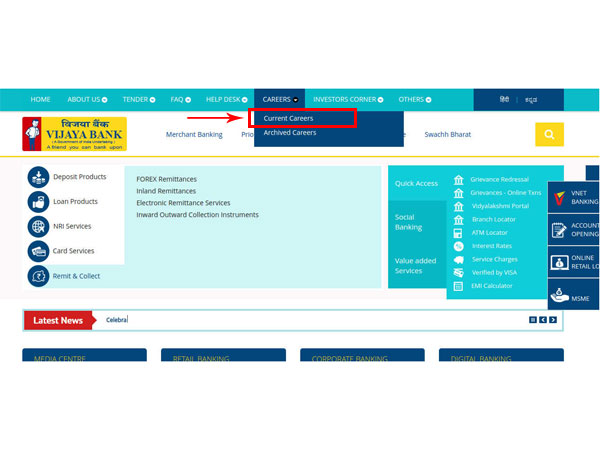
Task: Open the RETAIL BANKING panel header
Action: tap(223, 355)
